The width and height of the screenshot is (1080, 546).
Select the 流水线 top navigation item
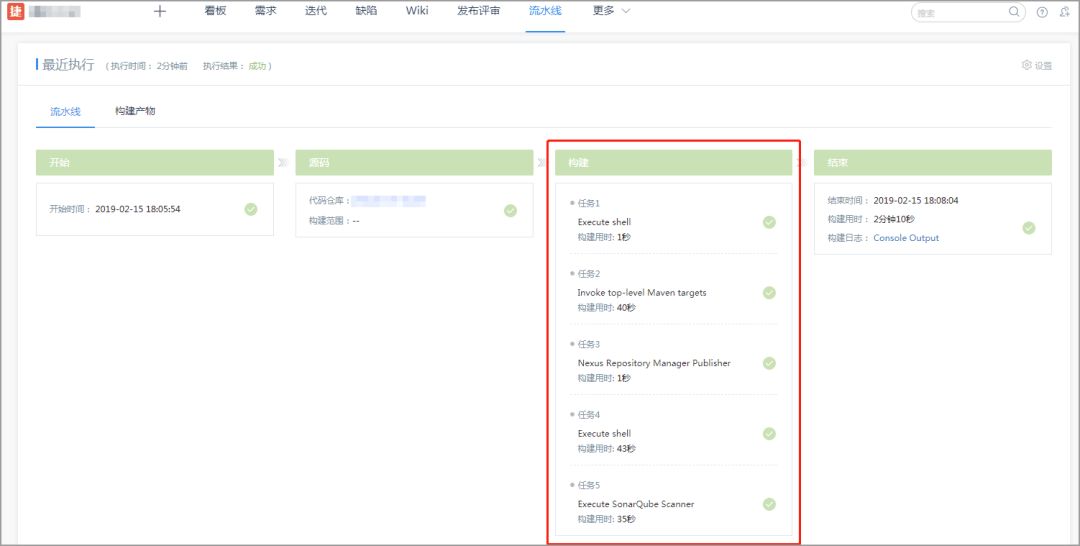(546, 11)
